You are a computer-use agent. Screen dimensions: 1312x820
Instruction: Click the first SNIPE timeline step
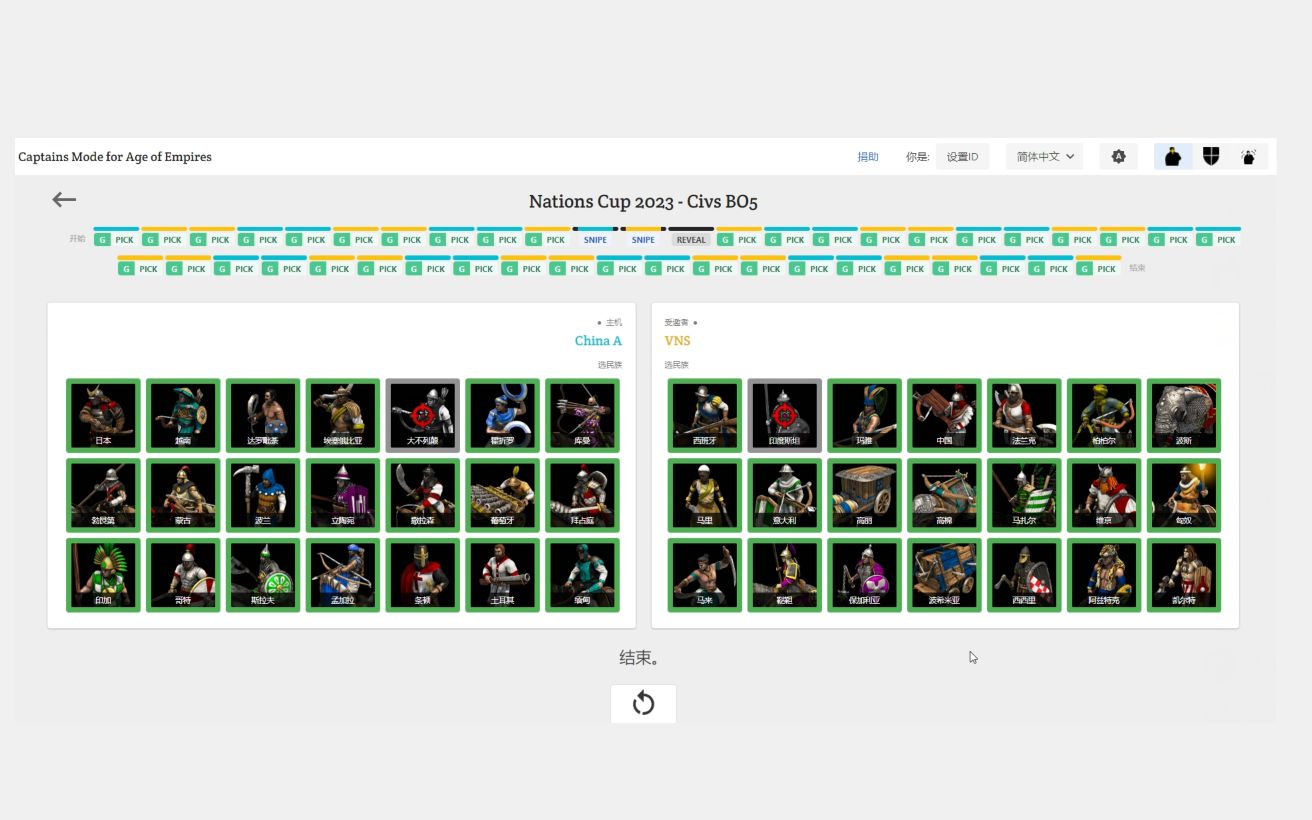[595, 240]
